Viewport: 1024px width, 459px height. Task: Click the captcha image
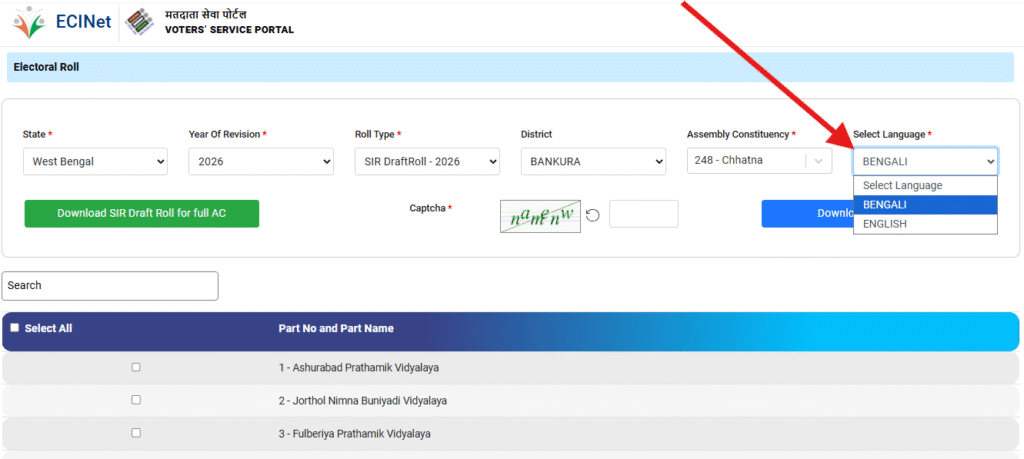point(540,214)
